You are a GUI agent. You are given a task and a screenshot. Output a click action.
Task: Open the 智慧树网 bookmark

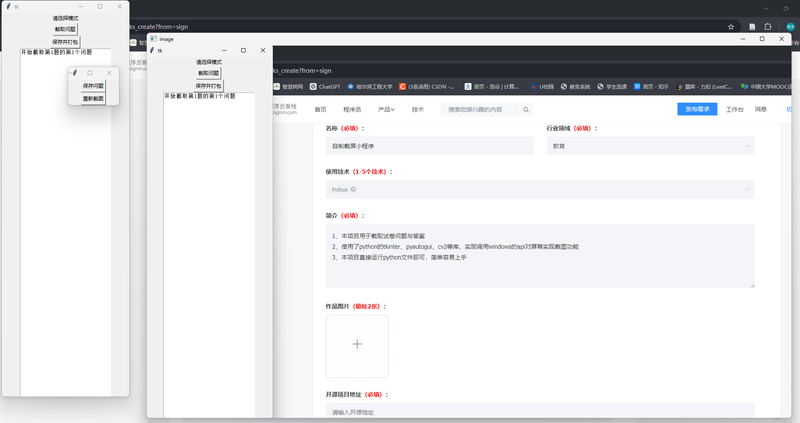[x=288, y=87]
